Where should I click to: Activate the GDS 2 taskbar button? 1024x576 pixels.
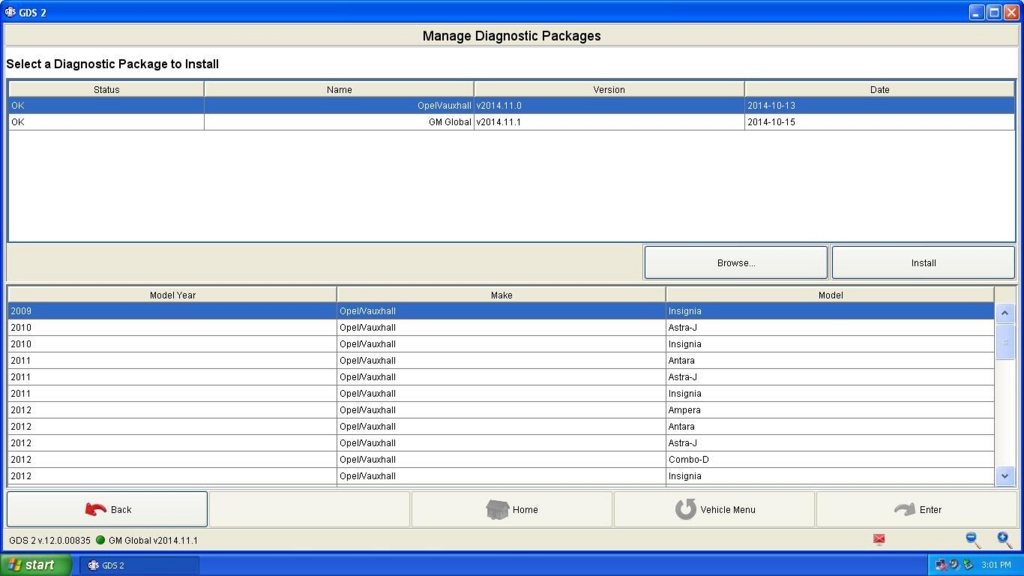[x=139, y=566]
